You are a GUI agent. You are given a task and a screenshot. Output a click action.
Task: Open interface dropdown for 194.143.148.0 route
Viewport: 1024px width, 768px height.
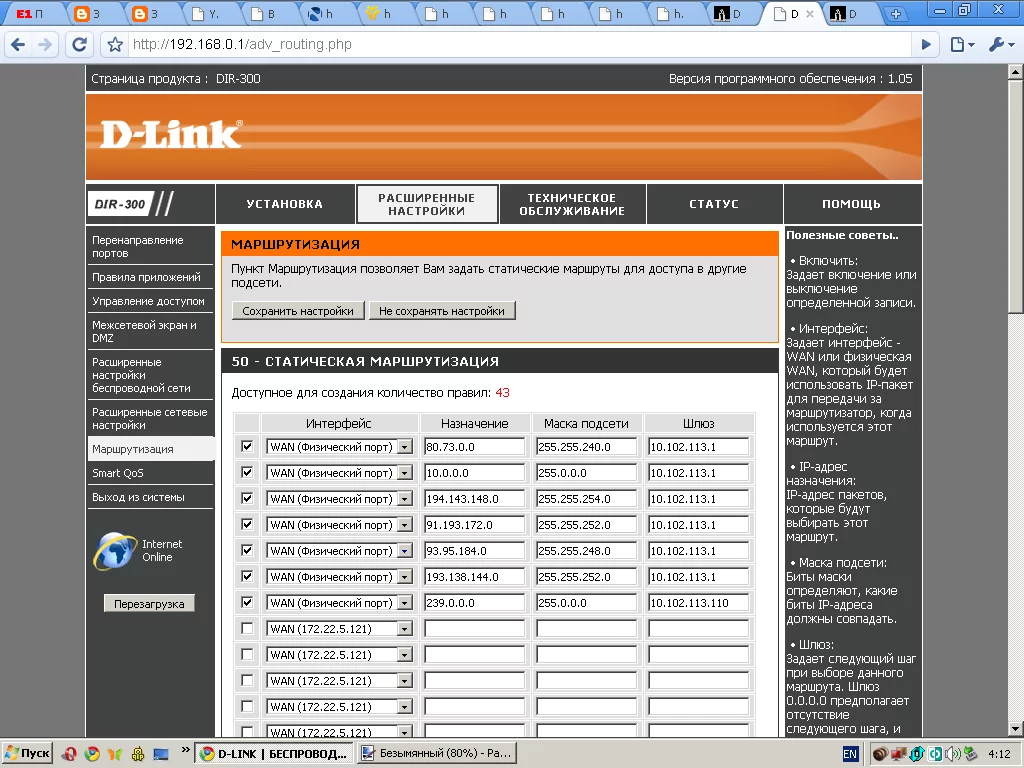340,499
